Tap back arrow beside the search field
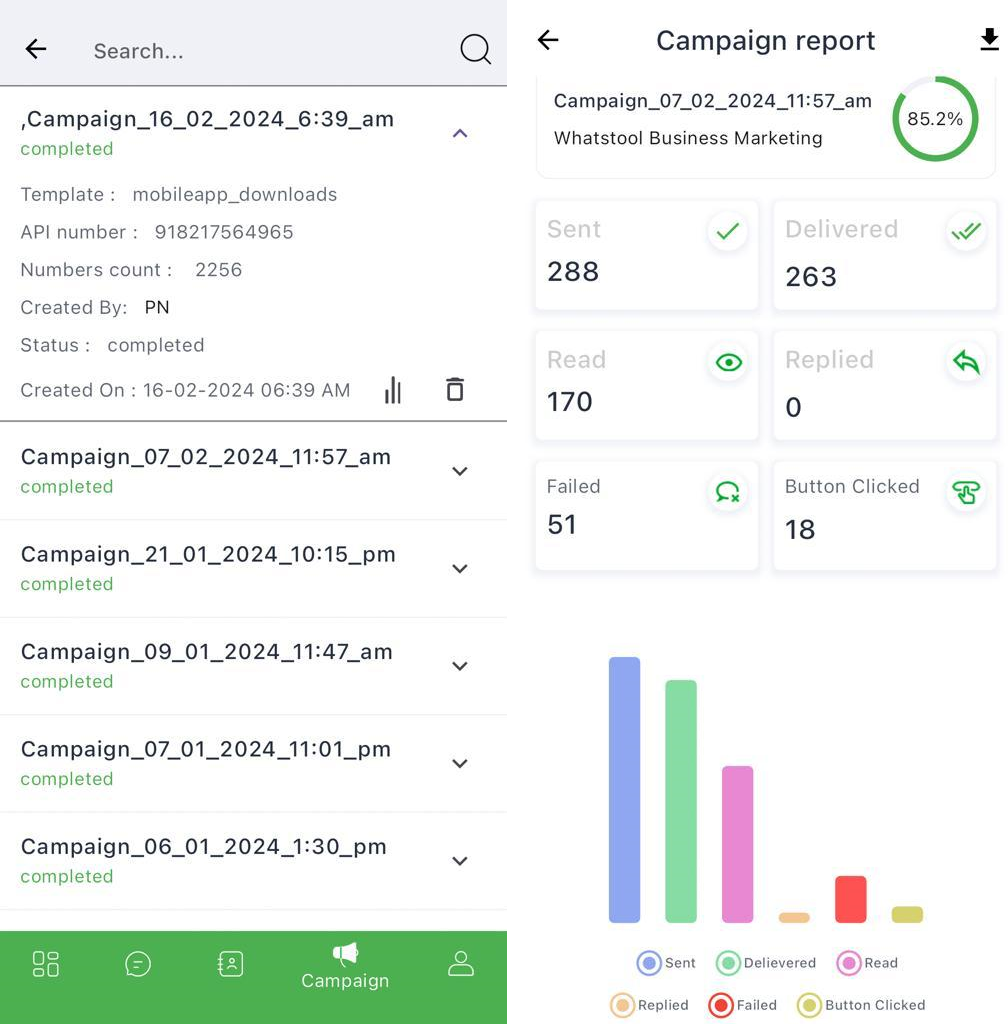The height and width of the screenshot is (1024, 1008). [36, 49]
